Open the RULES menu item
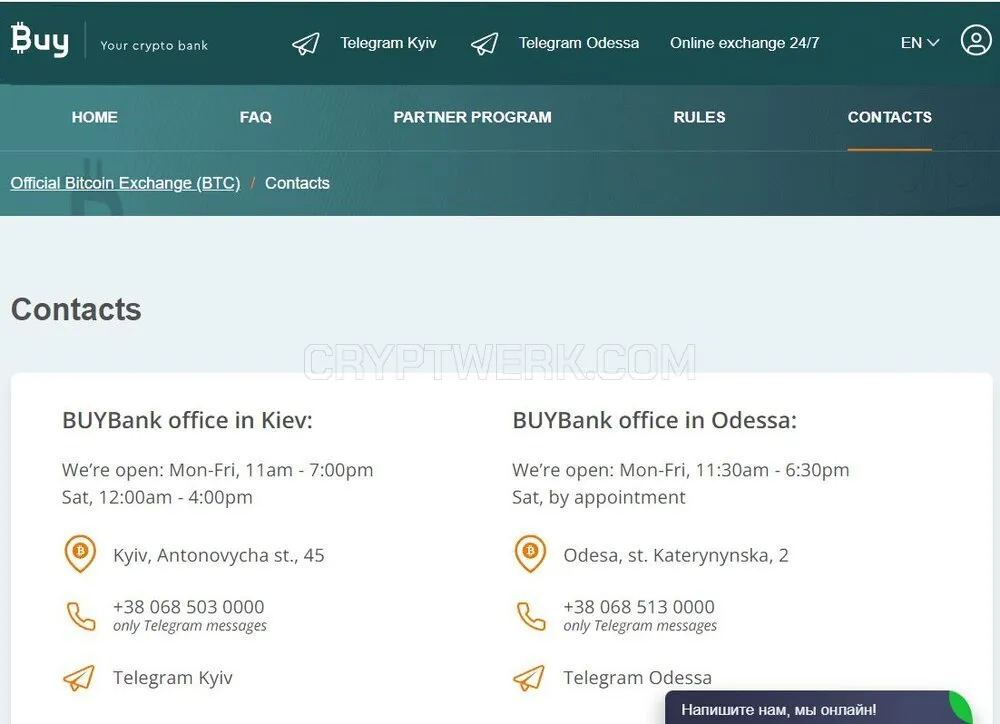 pos(700,117)
